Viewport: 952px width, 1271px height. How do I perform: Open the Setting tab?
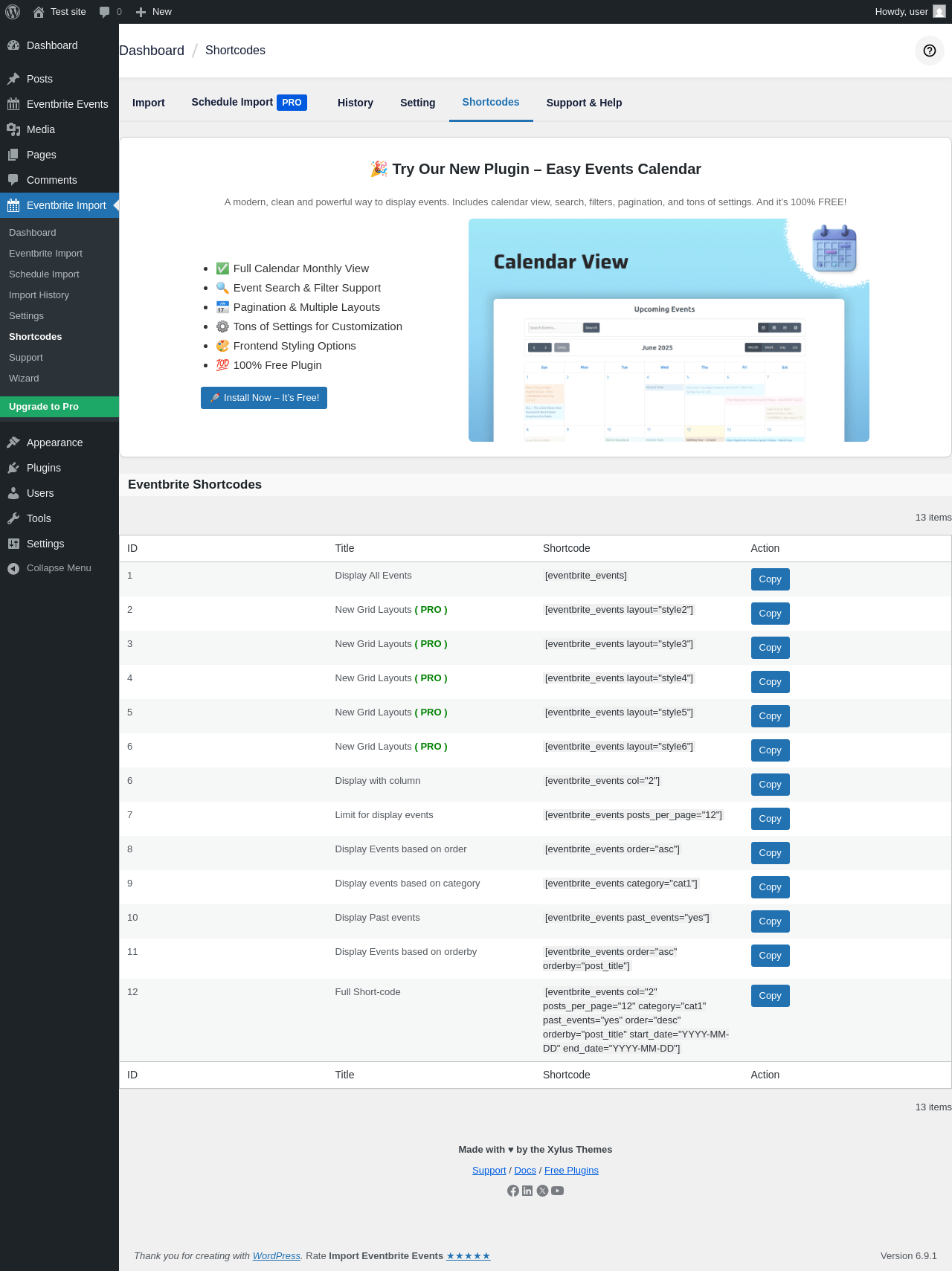click(x=418, y=103)
